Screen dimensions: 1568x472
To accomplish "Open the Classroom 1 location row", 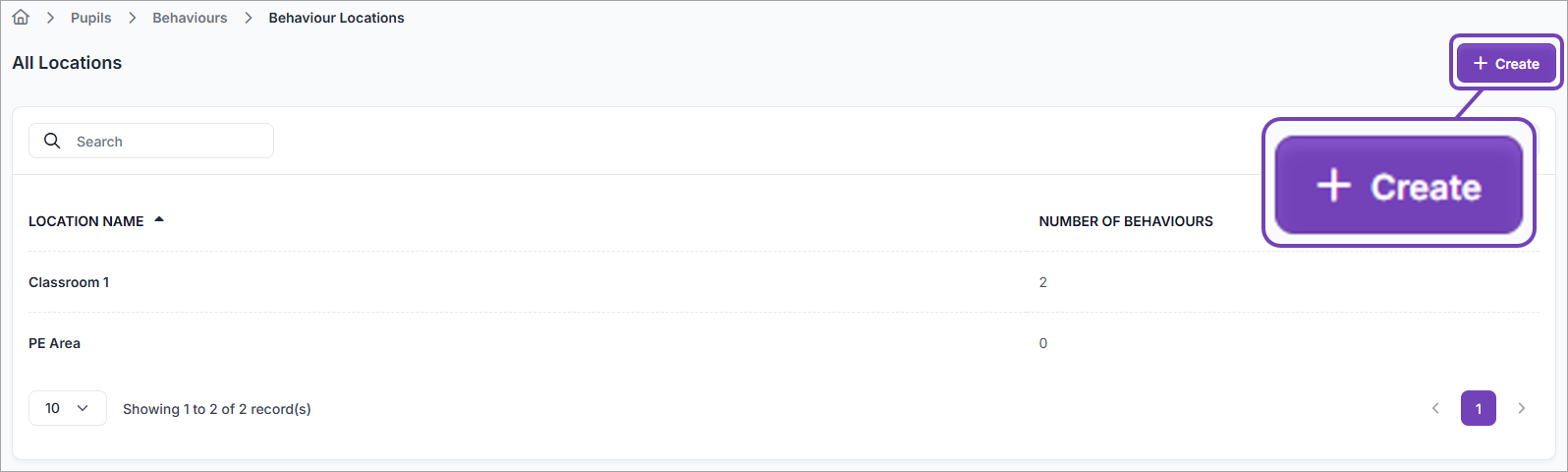I will (x=69, y=282).
